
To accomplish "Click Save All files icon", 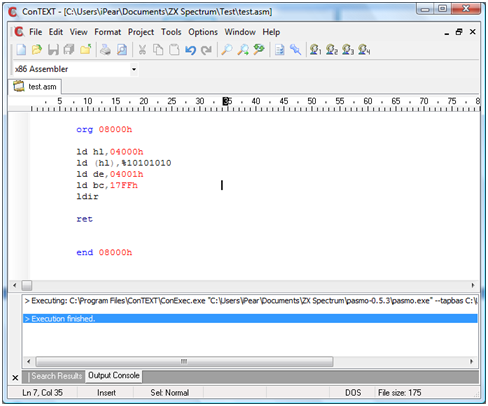I will 69,50.
